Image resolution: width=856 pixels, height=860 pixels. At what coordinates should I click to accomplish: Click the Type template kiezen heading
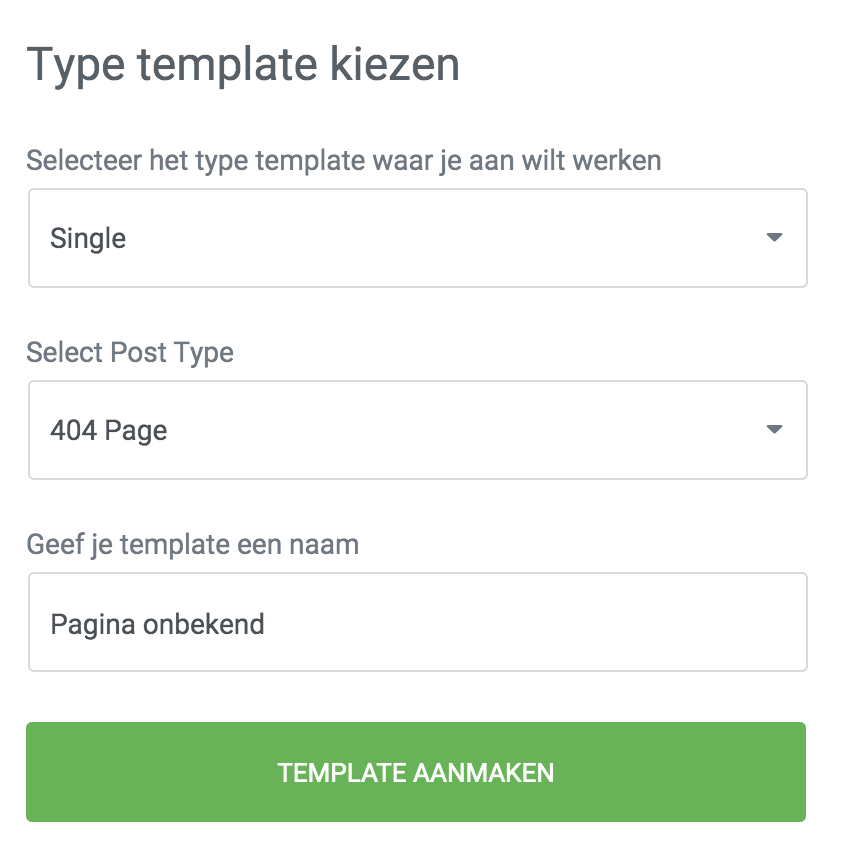(243, 65)
